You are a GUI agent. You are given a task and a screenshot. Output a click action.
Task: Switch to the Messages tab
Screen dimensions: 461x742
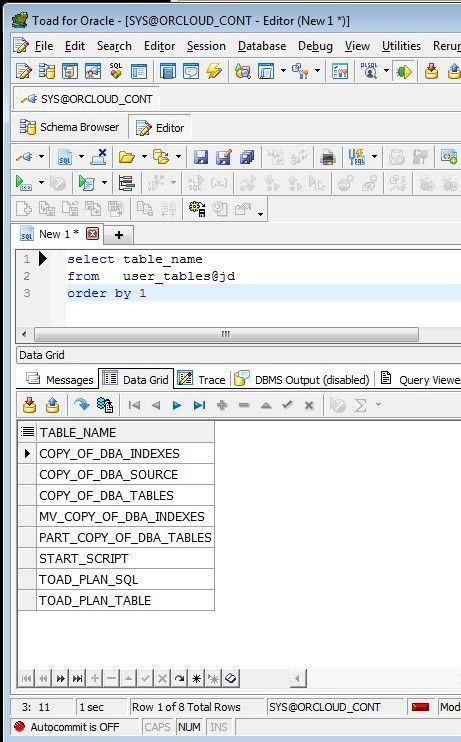tap(60, 380)
